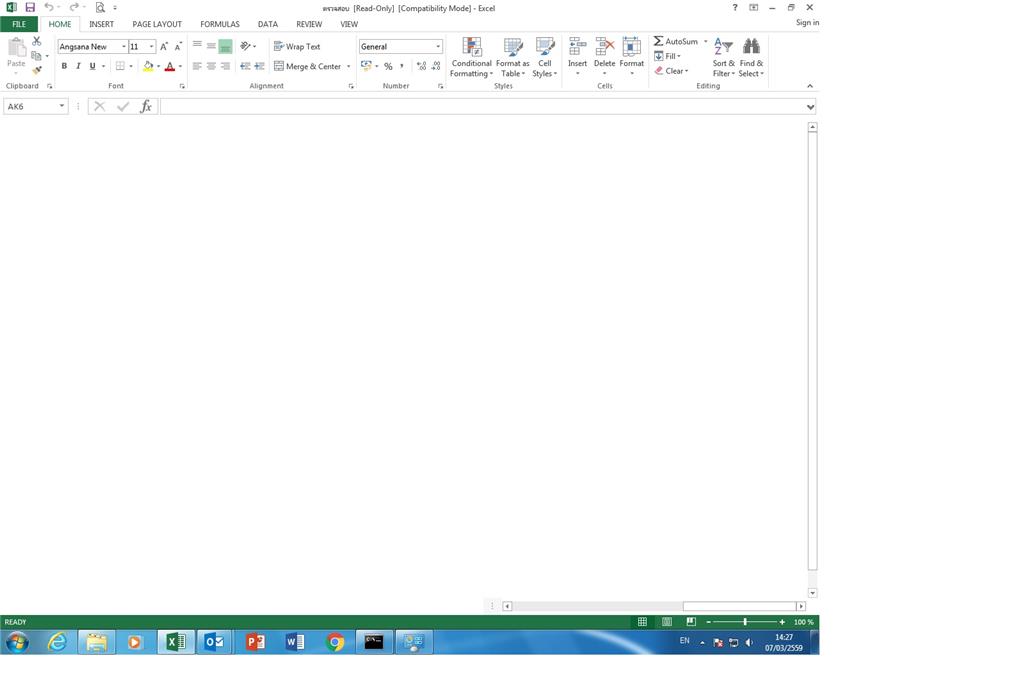1024x680 pixels.
Task: Click the AutoSum button
Action: tap(676, 41)
